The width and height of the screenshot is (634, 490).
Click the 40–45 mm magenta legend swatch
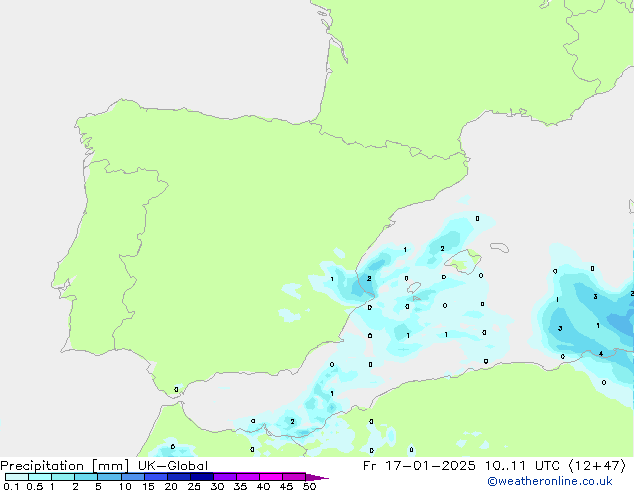(271, 477)
